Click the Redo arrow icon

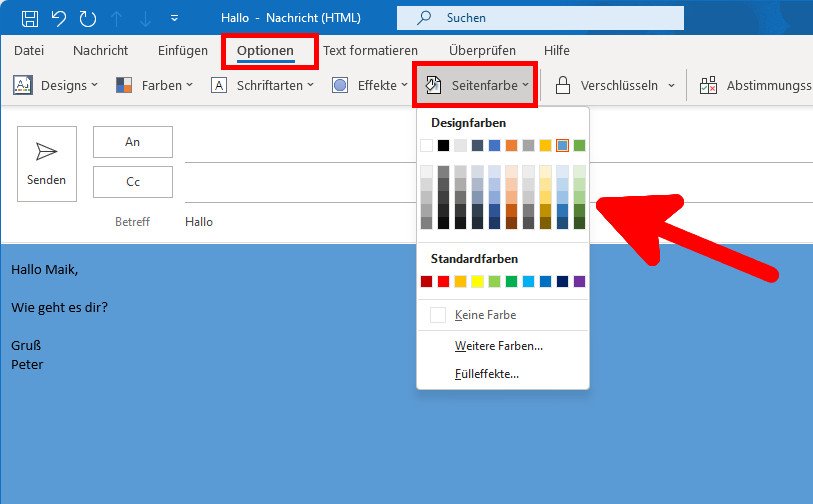(x=88, y=18)
